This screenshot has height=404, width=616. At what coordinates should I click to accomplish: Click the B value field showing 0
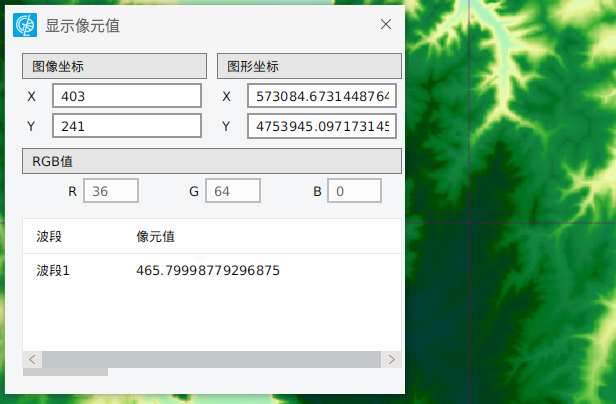point(354,191)
